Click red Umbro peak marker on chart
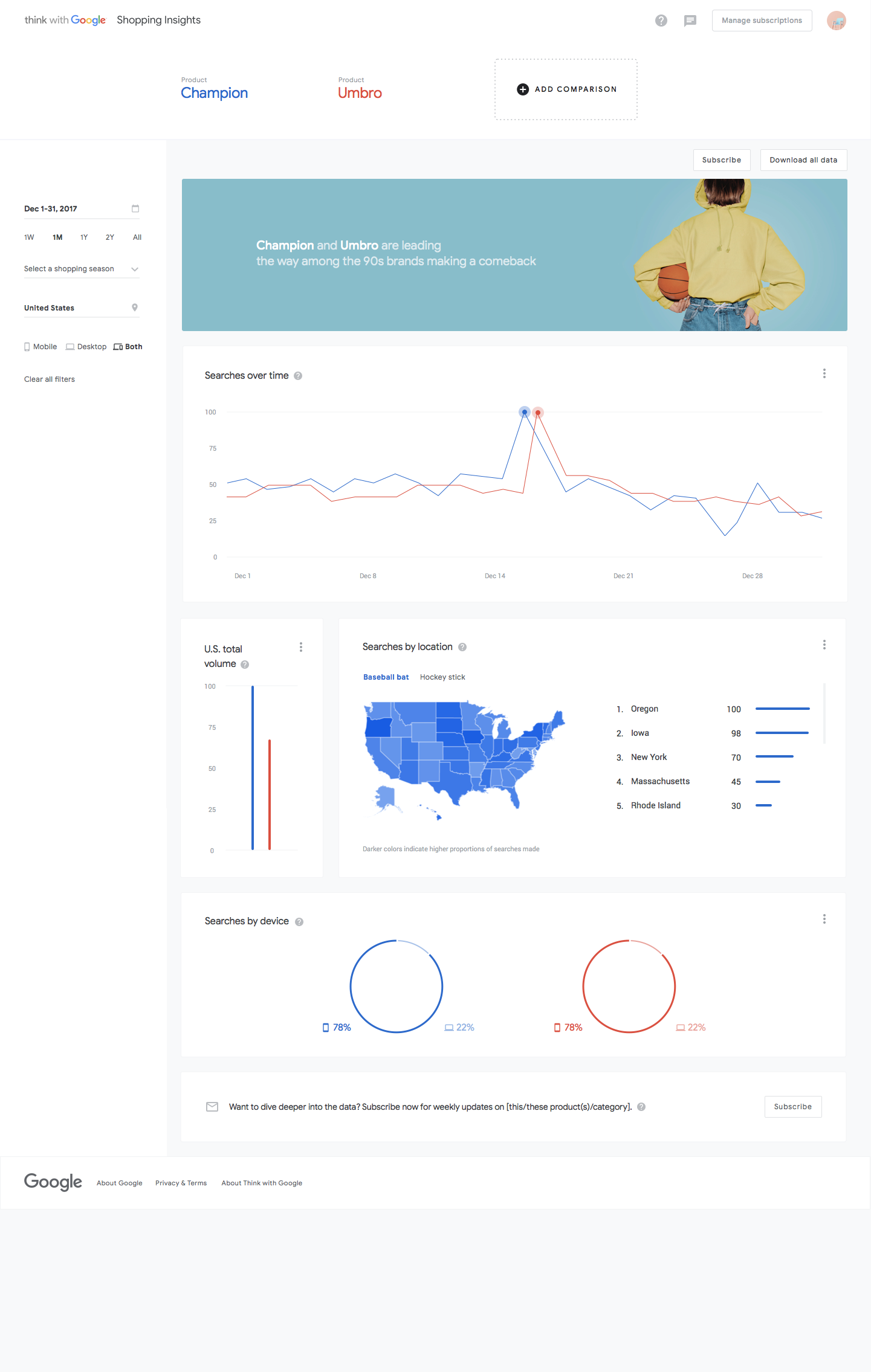The width and height of the screenshot is (871, 1372). pos(538,413)
